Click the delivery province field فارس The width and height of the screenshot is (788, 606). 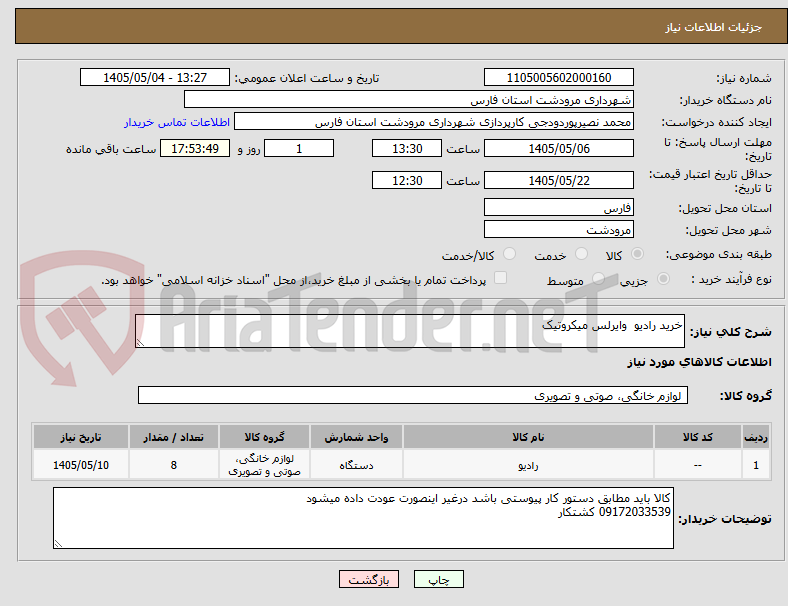point(559,207)
